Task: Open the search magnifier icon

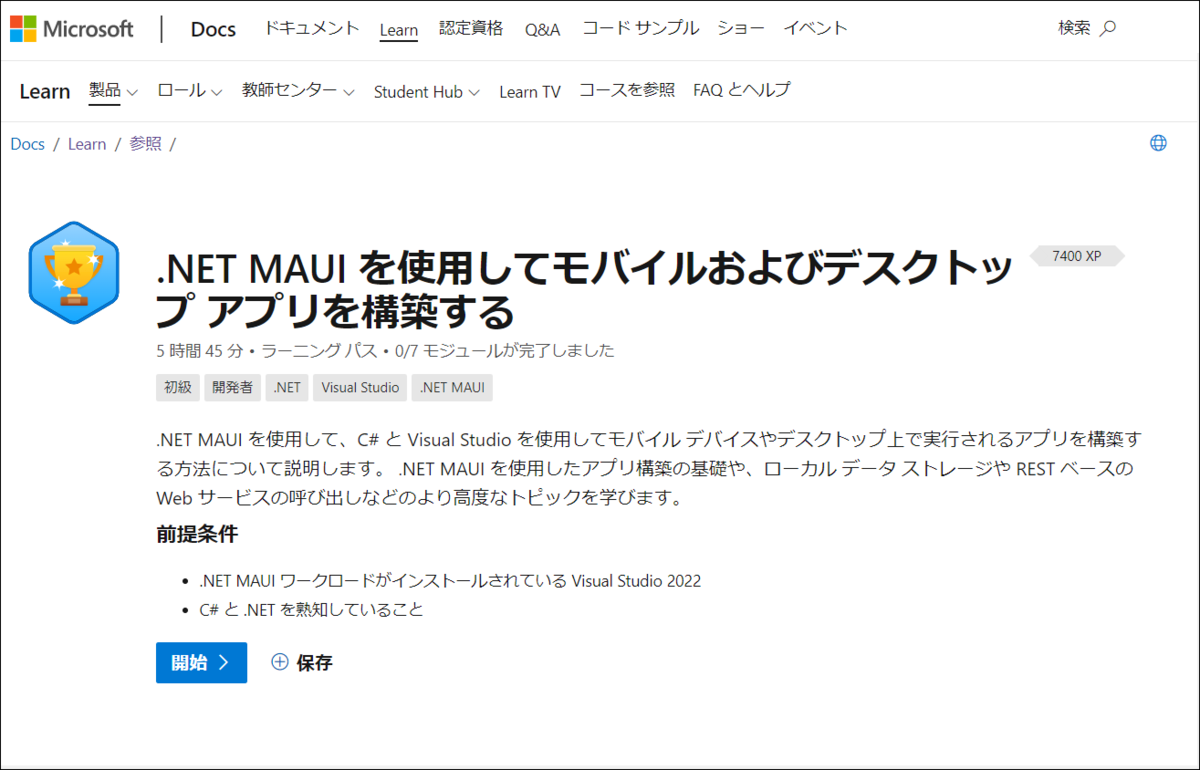Action: point(1107,29)
